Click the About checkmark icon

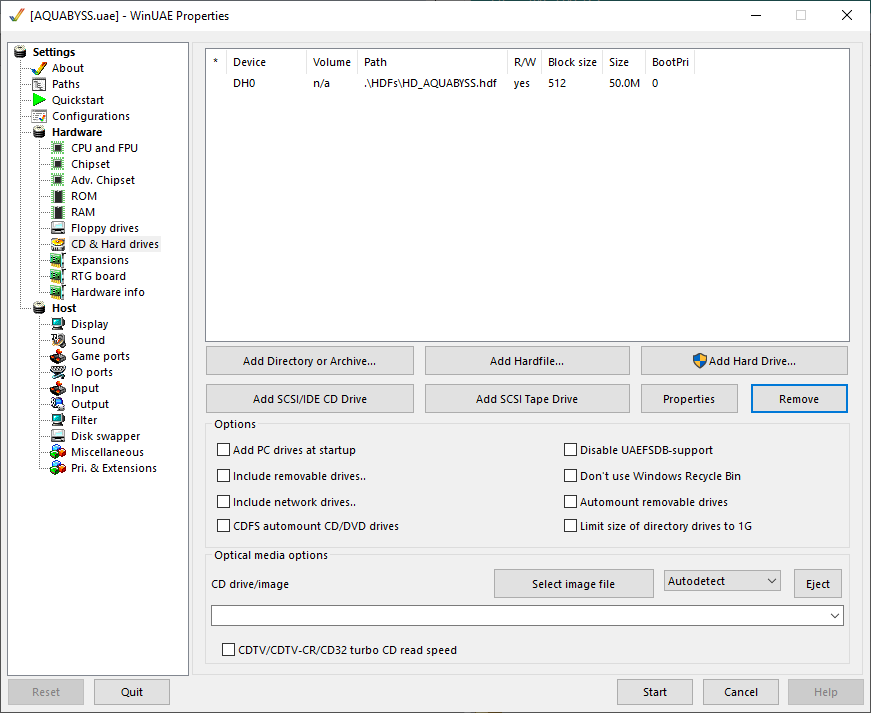[39, 68]
